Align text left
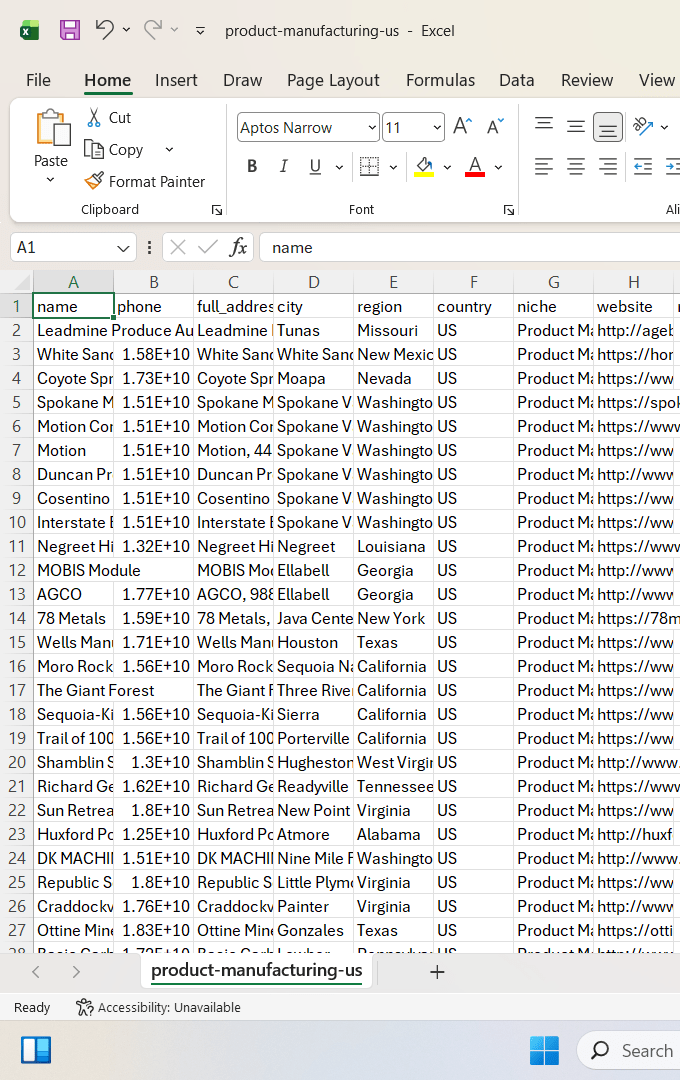Screen dimensions: 680x1080 click(x=544, y=167)
